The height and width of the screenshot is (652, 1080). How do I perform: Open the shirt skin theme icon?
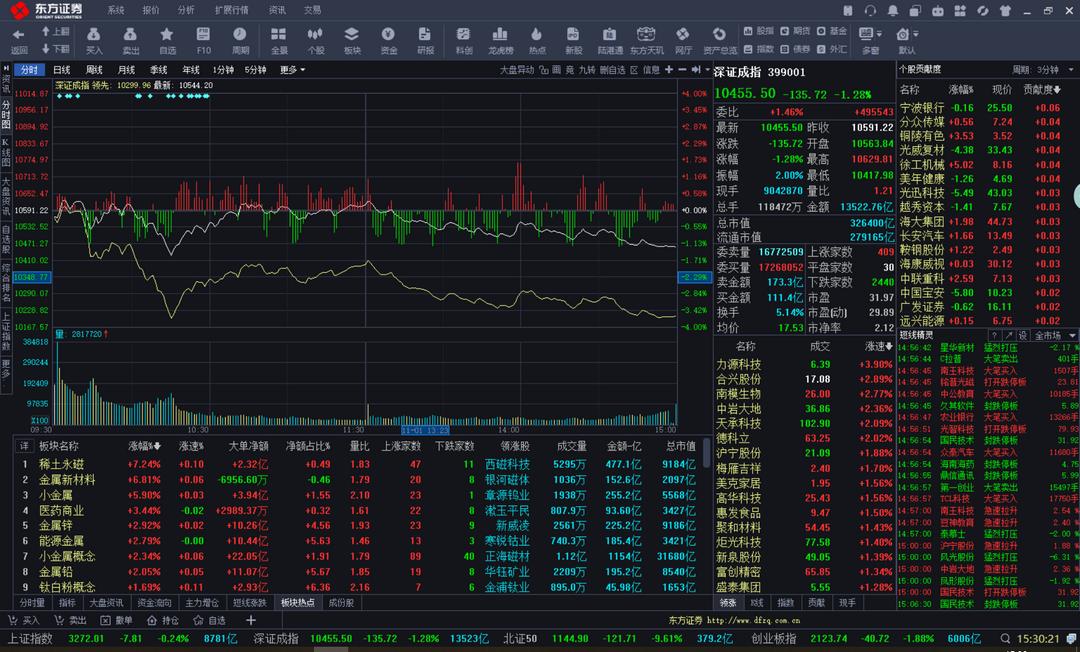click(1005, 10)
